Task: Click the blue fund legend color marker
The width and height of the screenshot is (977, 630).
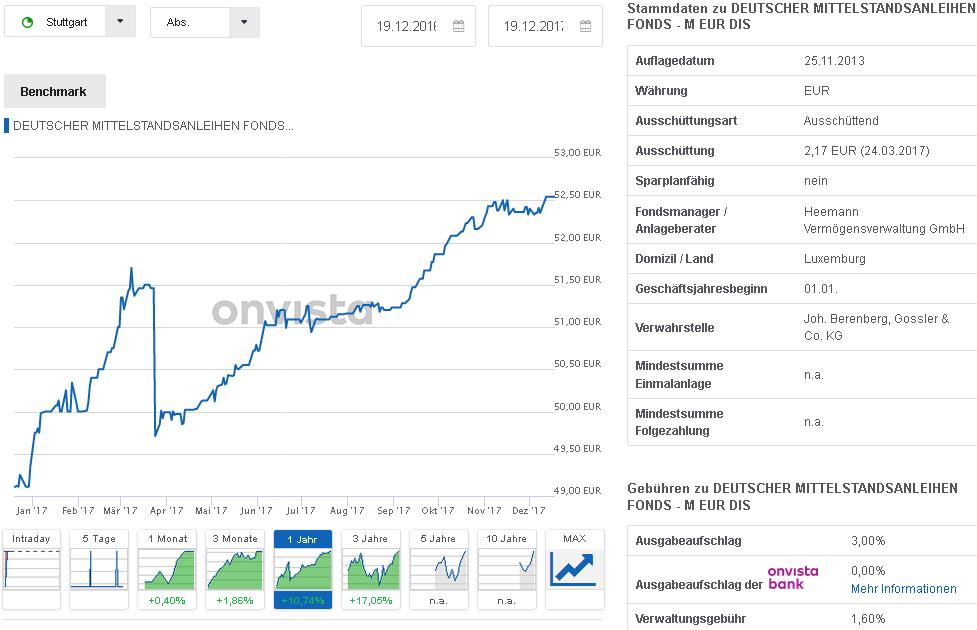Action: 6,125
